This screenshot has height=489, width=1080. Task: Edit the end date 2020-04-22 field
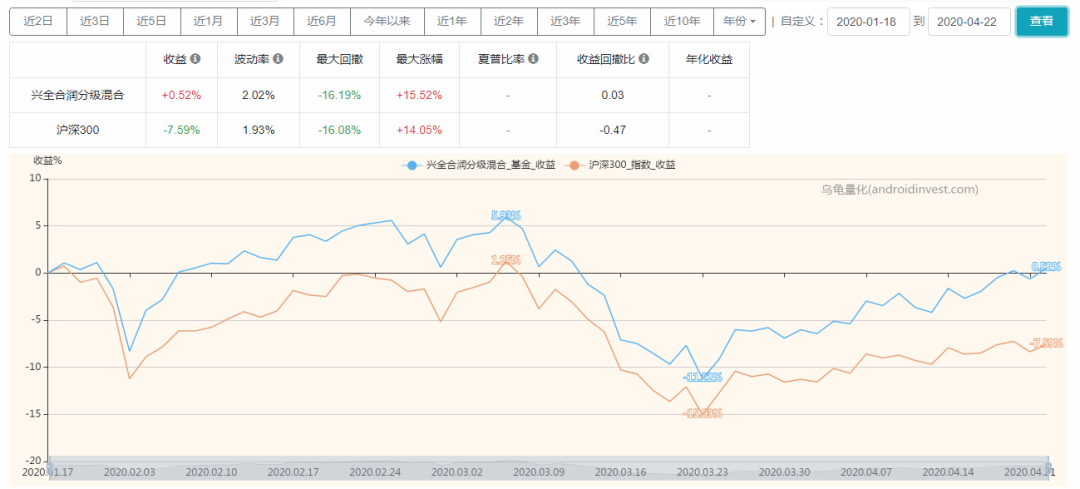coord(969,21)
